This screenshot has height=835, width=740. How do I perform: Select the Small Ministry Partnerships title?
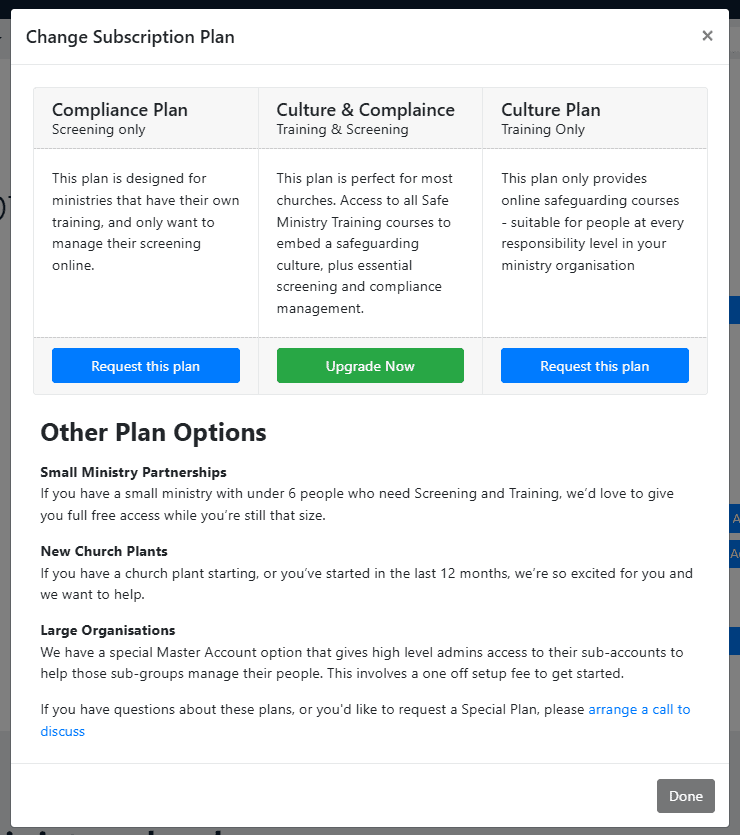(x=133, y=472)
